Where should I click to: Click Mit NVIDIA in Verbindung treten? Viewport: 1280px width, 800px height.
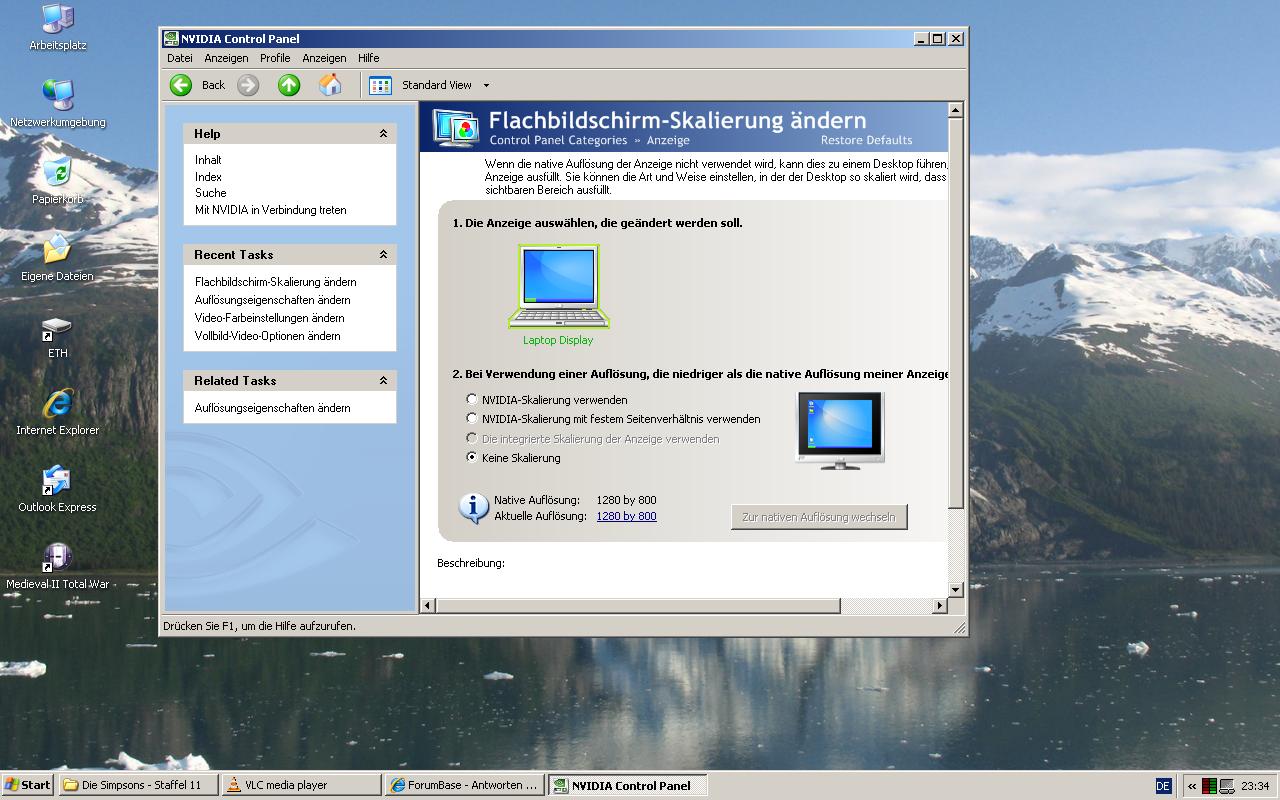270,210
